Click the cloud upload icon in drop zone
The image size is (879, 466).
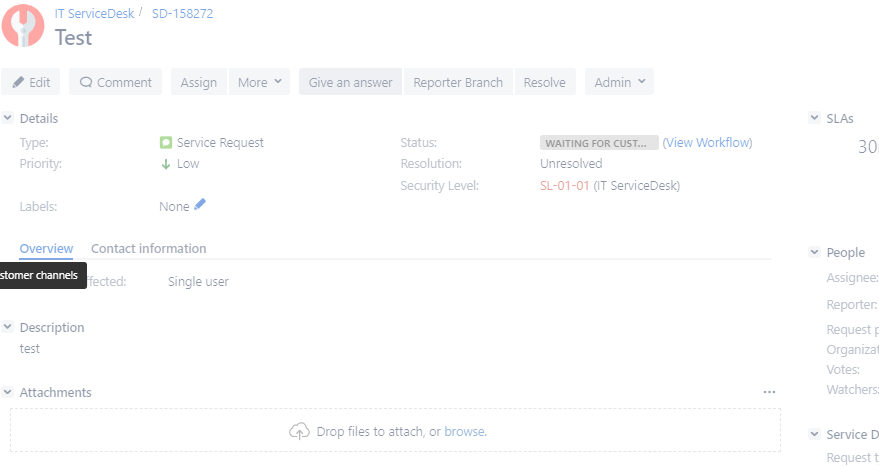[x=299, y=431]
